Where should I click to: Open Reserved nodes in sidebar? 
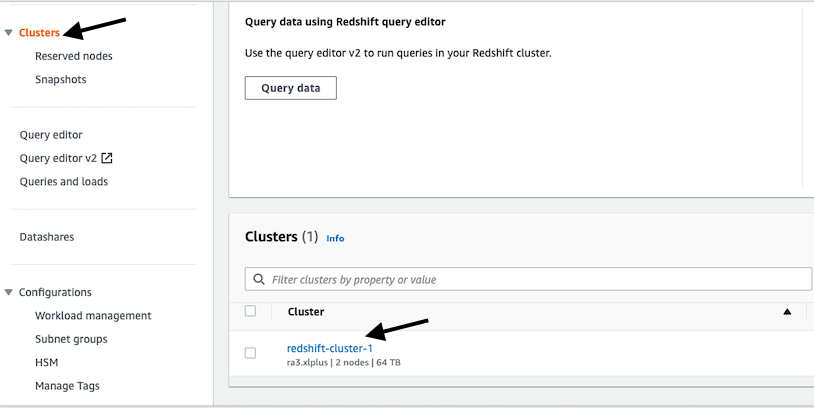click(73, 56)
